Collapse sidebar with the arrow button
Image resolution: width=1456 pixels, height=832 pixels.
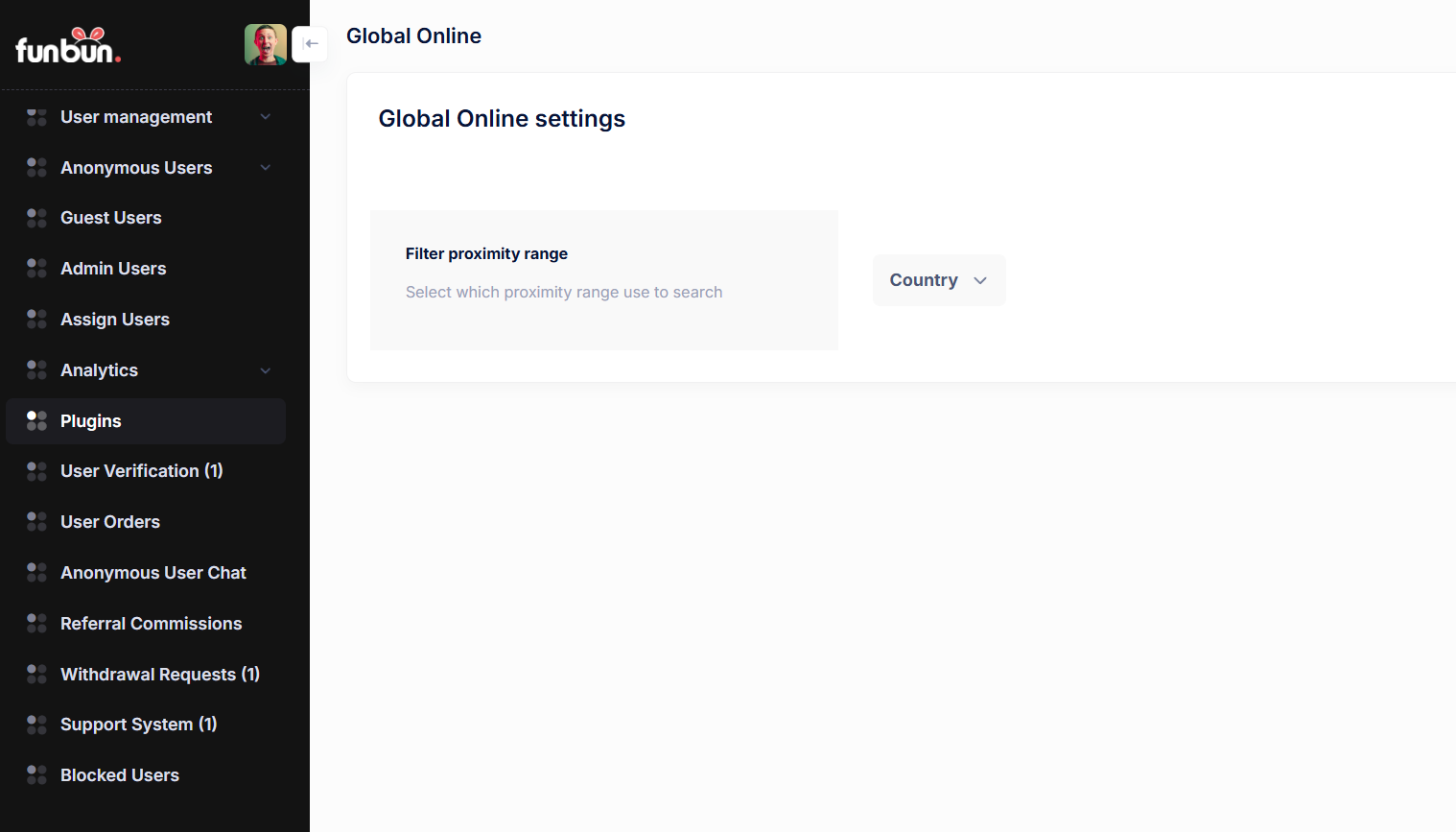(x=310, y=44)
